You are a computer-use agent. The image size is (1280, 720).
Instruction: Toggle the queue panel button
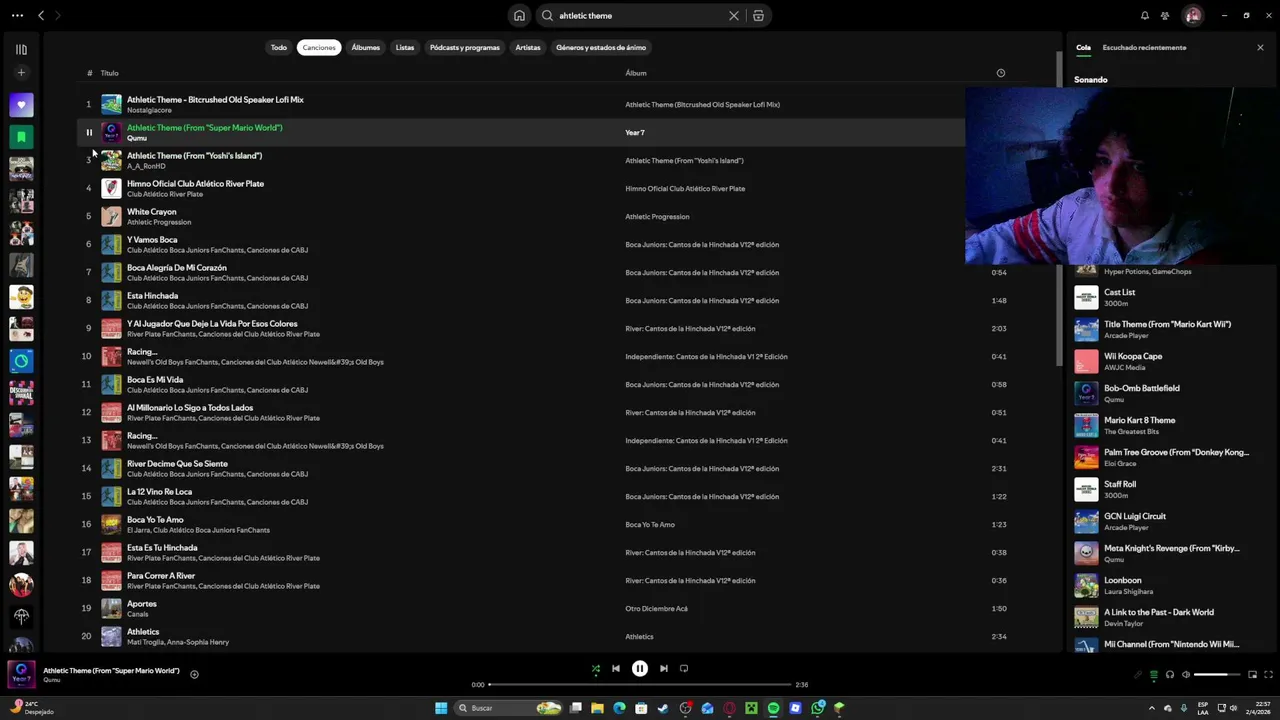tap(1154, 675)
